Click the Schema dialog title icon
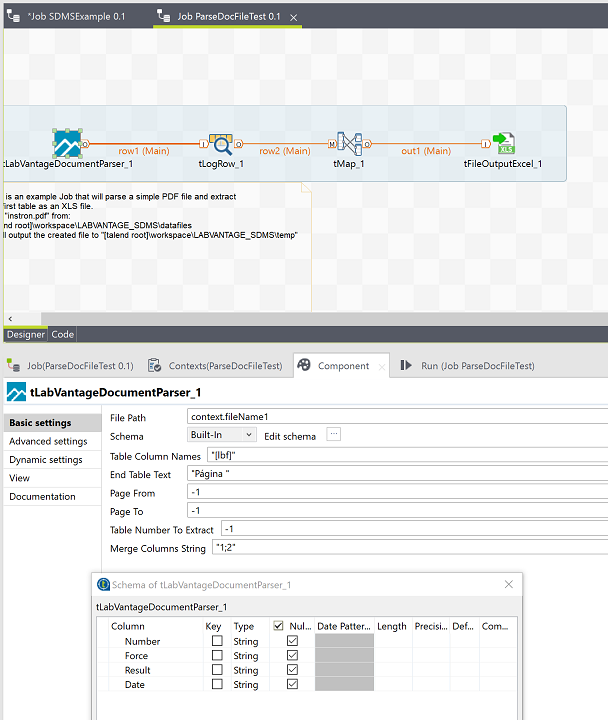The image size is (608, 720). [x=103, y=585]
